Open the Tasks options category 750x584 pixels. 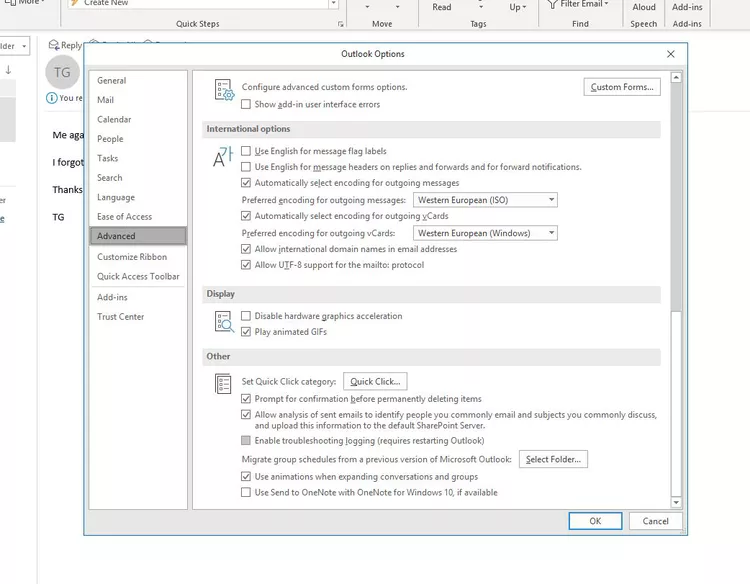(x=138, y=158)
